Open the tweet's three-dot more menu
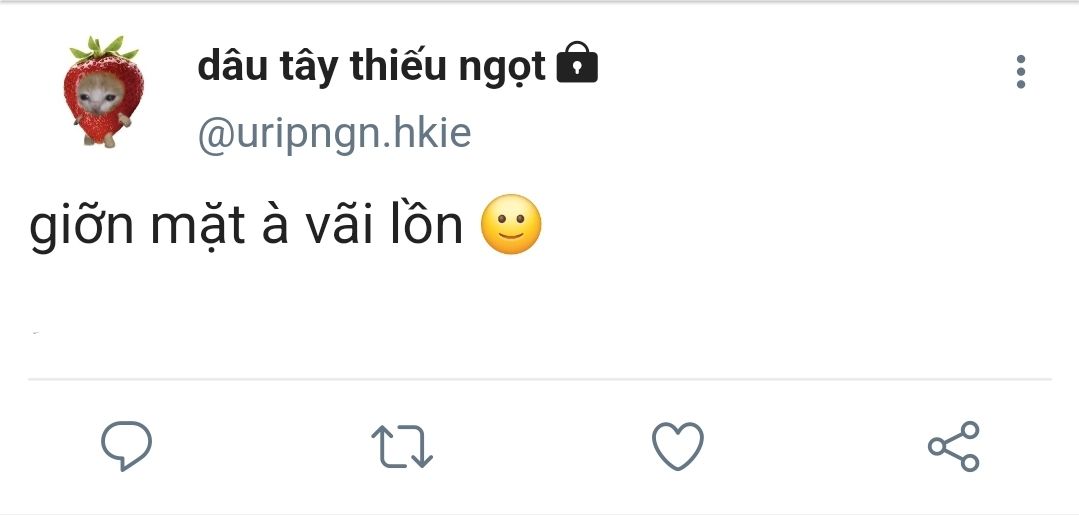The width and height of the screenshot is (1079, 515). click(x=1020, y=72)
